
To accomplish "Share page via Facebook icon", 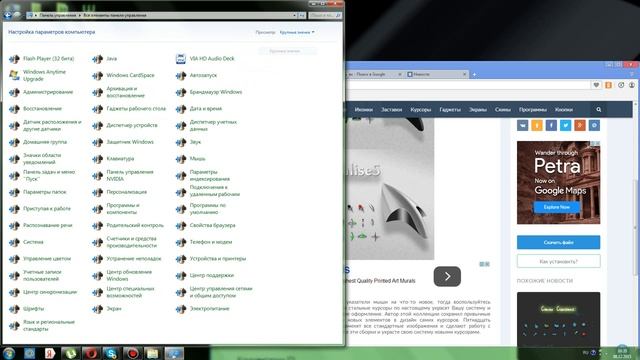I will coord(551,126).
